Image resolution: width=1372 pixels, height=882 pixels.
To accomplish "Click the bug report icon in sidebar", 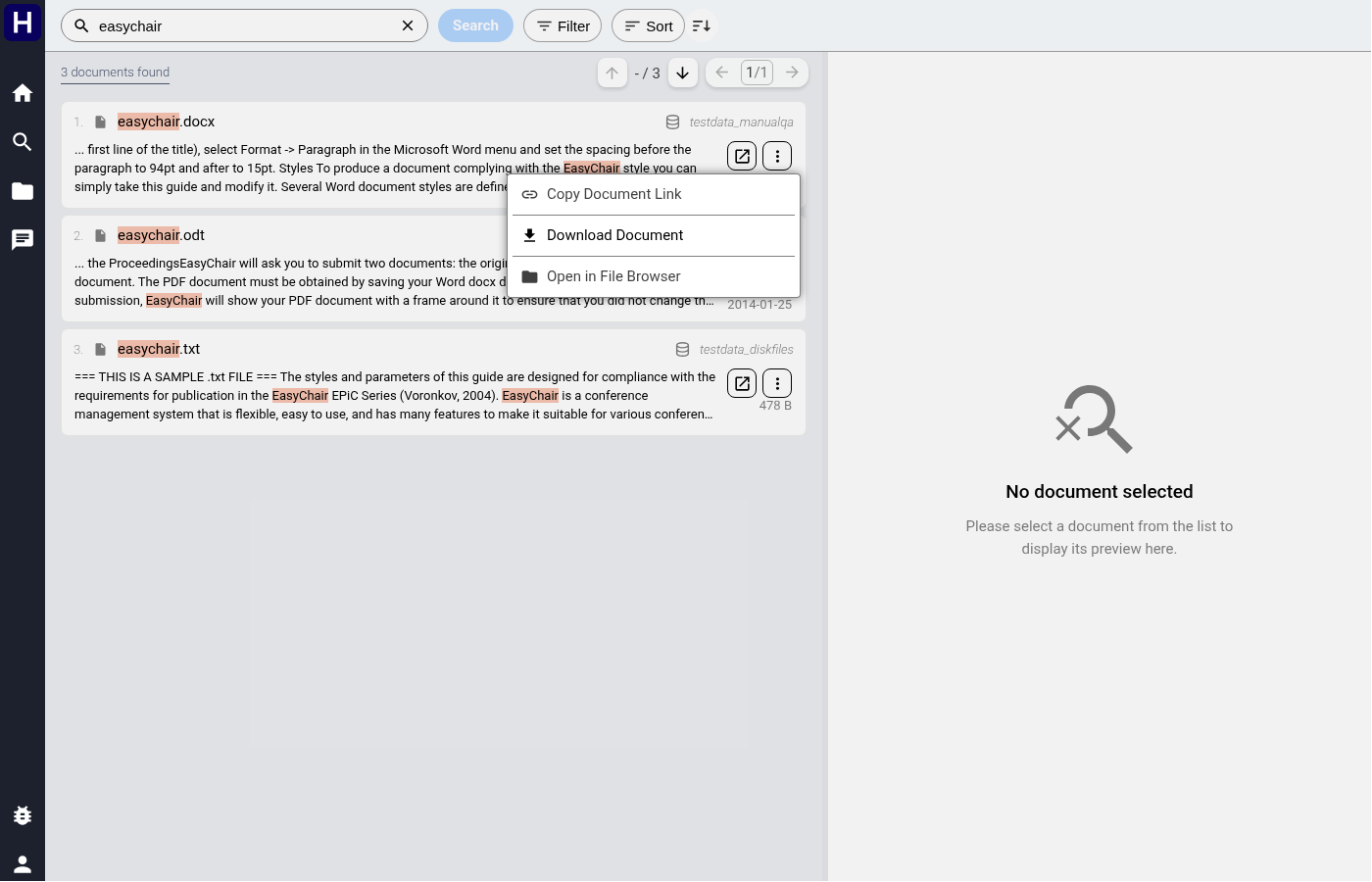I will pos(23,815).
